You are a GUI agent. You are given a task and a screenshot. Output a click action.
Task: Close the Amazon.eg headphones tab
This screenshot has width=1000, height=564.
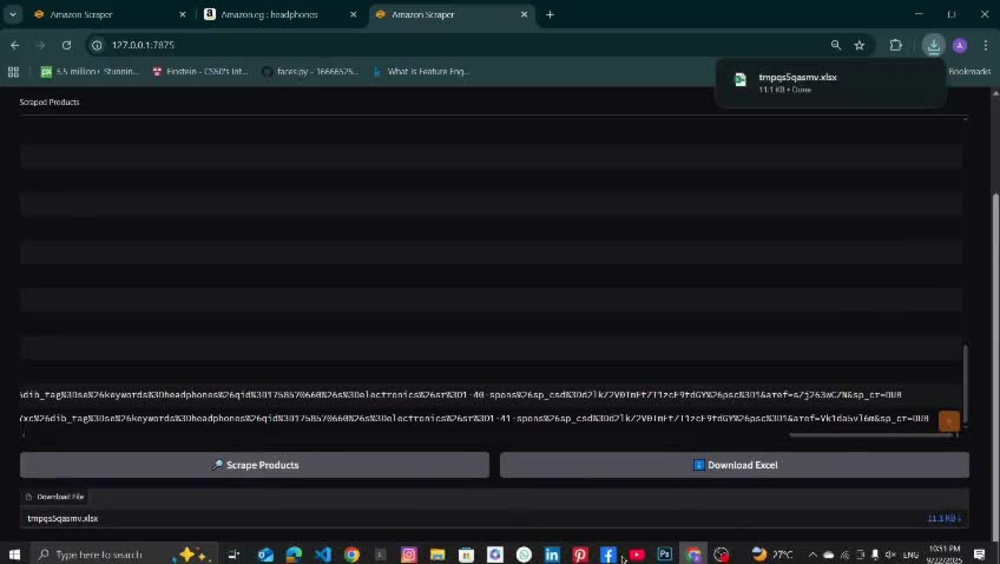[353, 14]
